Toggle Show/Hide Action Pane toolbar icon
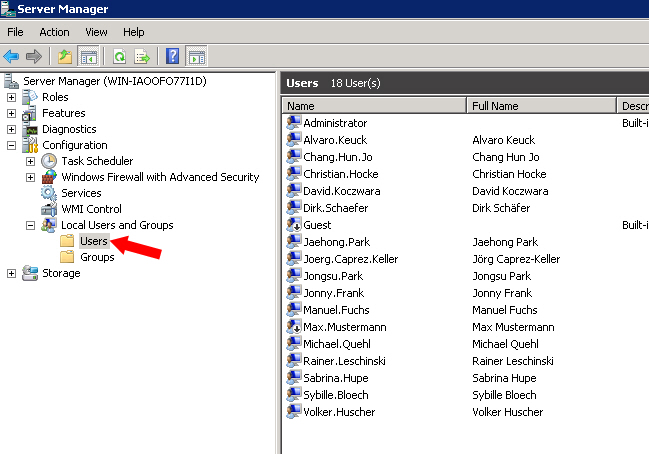 pyautogui.click(x=197, y=56)
